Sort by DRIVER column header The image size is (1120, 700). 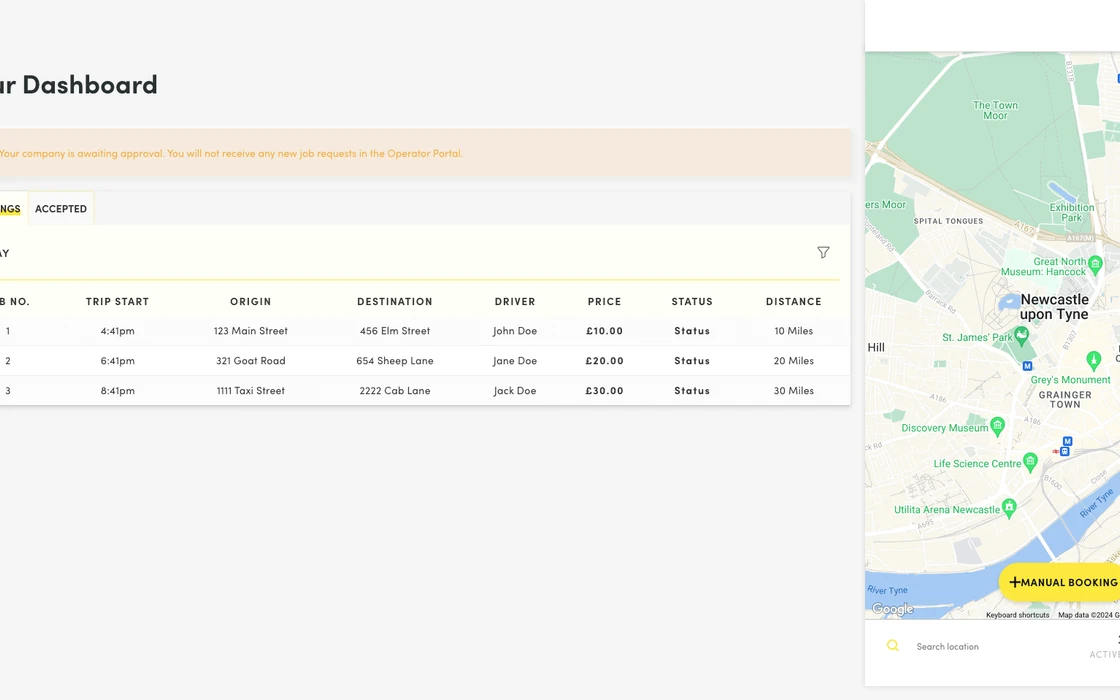(515, 301)
